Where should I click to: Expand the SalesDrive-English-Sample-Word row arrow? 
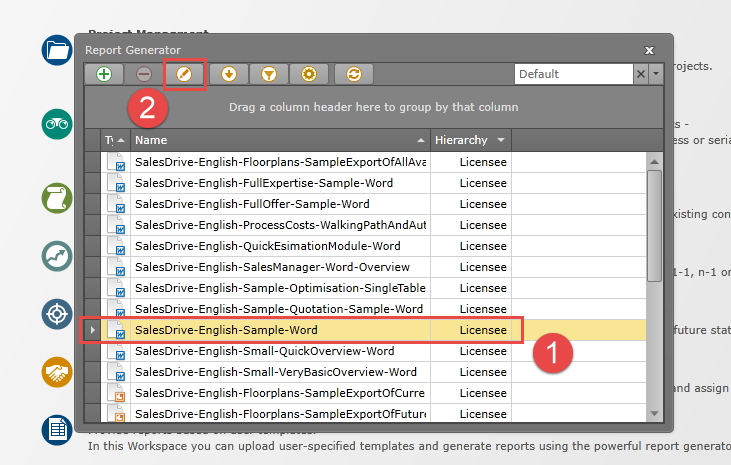tap(92, 330)
